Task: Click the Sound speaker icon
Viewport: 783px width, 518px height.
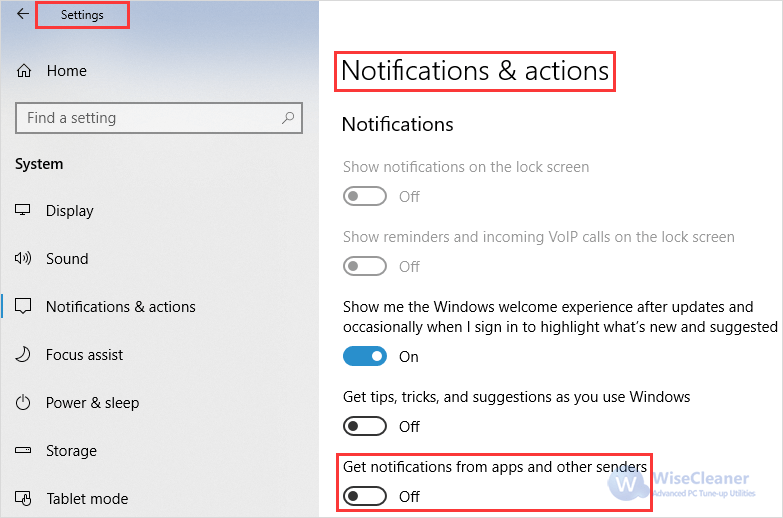Action: (x=23, y=258)
